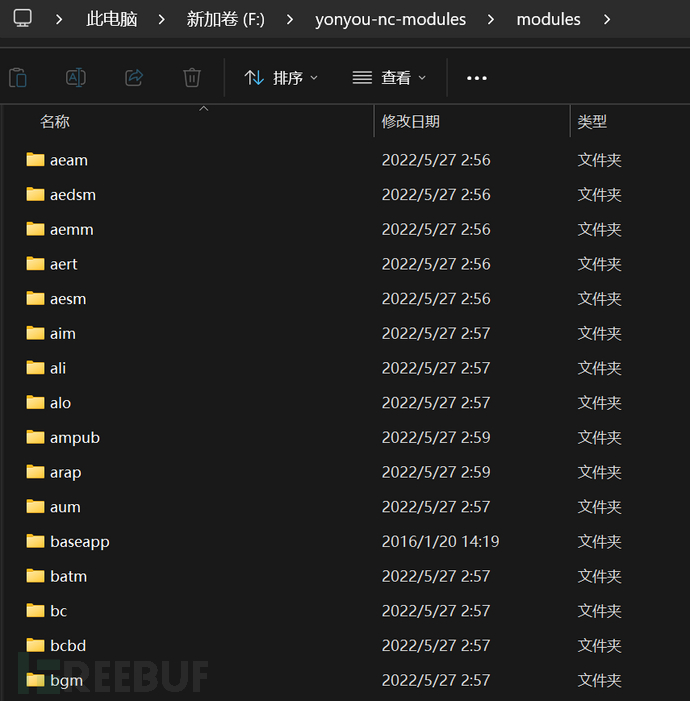The width and height of the screenshot is (690, 701).
Task: Select the ampub folder row
Action: click(75, 438)
